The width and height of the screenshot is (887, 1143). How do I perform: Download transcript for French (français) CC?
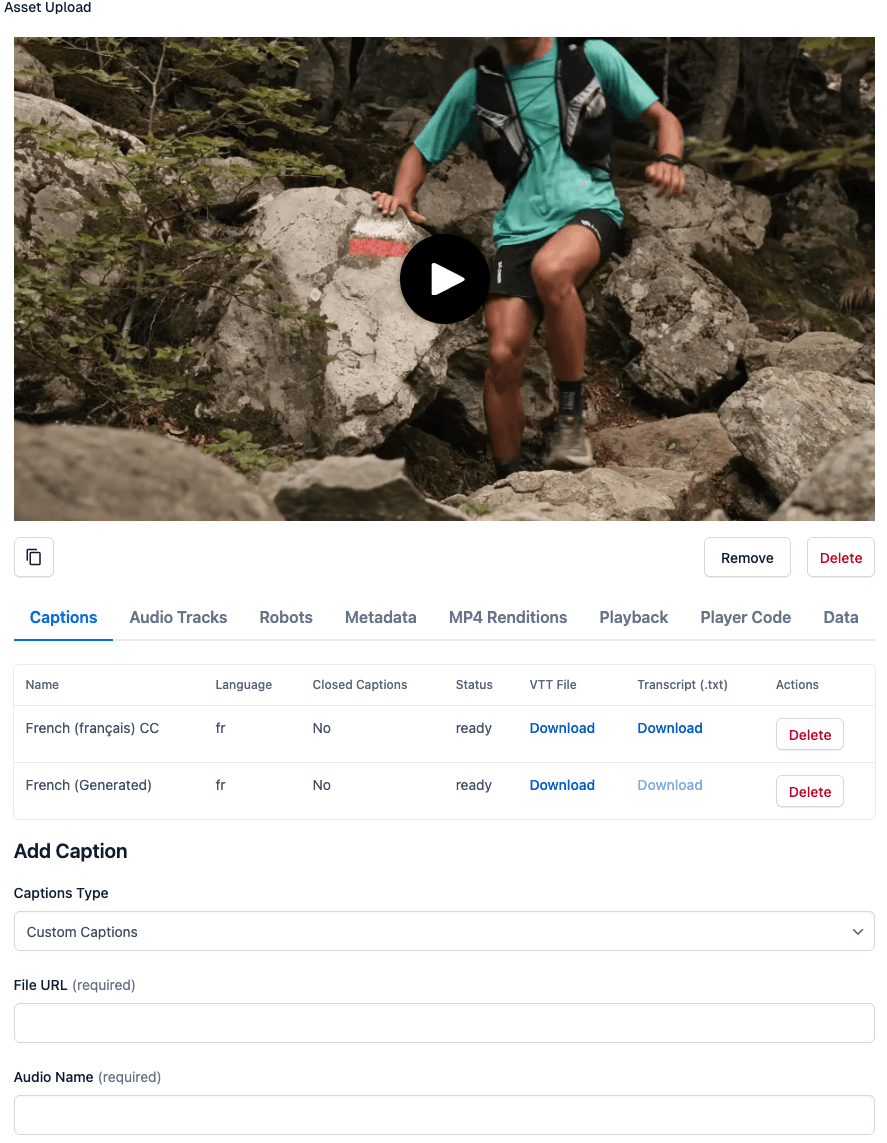click(670, 728)
